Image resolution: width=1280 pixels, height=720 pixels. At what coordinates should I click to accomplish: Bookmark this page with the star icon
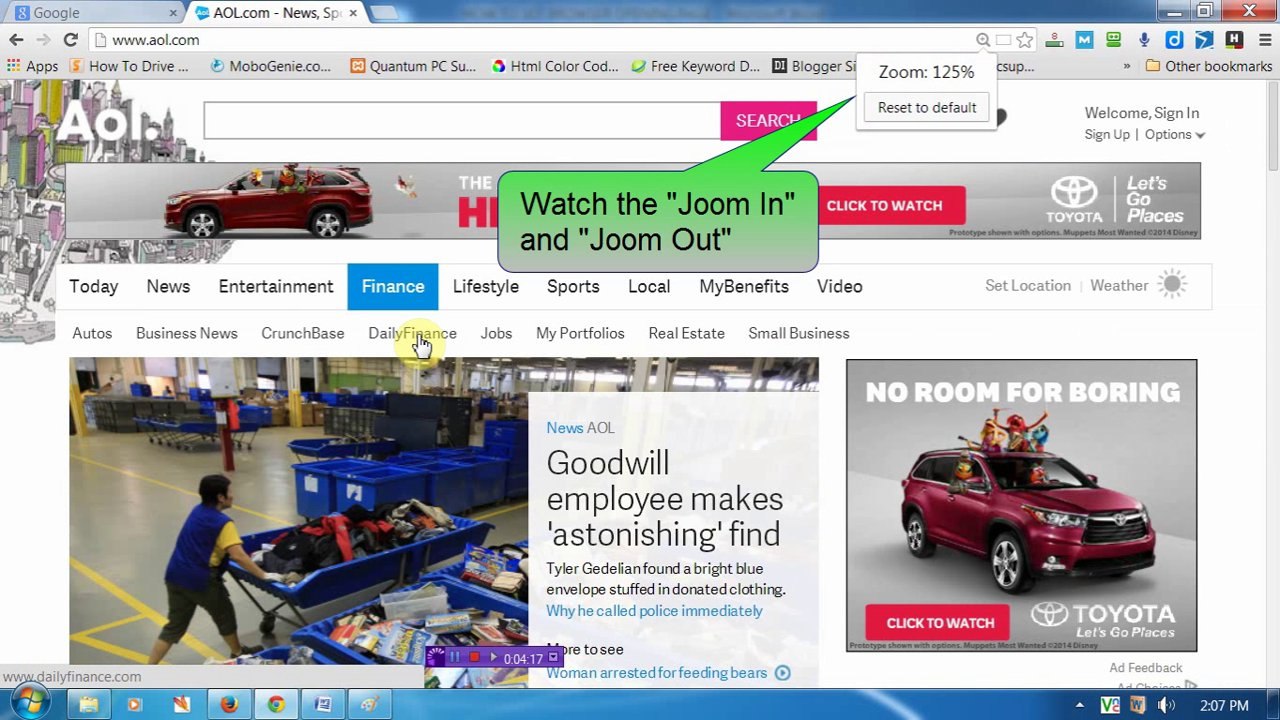1025,40
